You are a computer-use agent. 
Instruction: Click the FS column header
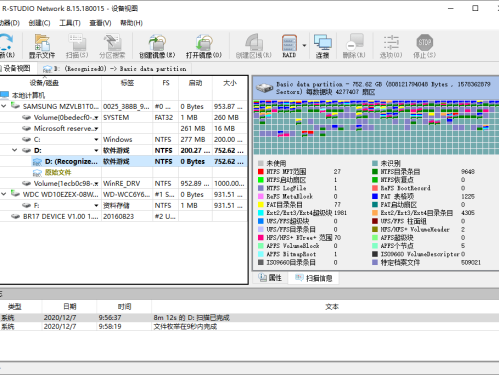(x=166, y=83)
